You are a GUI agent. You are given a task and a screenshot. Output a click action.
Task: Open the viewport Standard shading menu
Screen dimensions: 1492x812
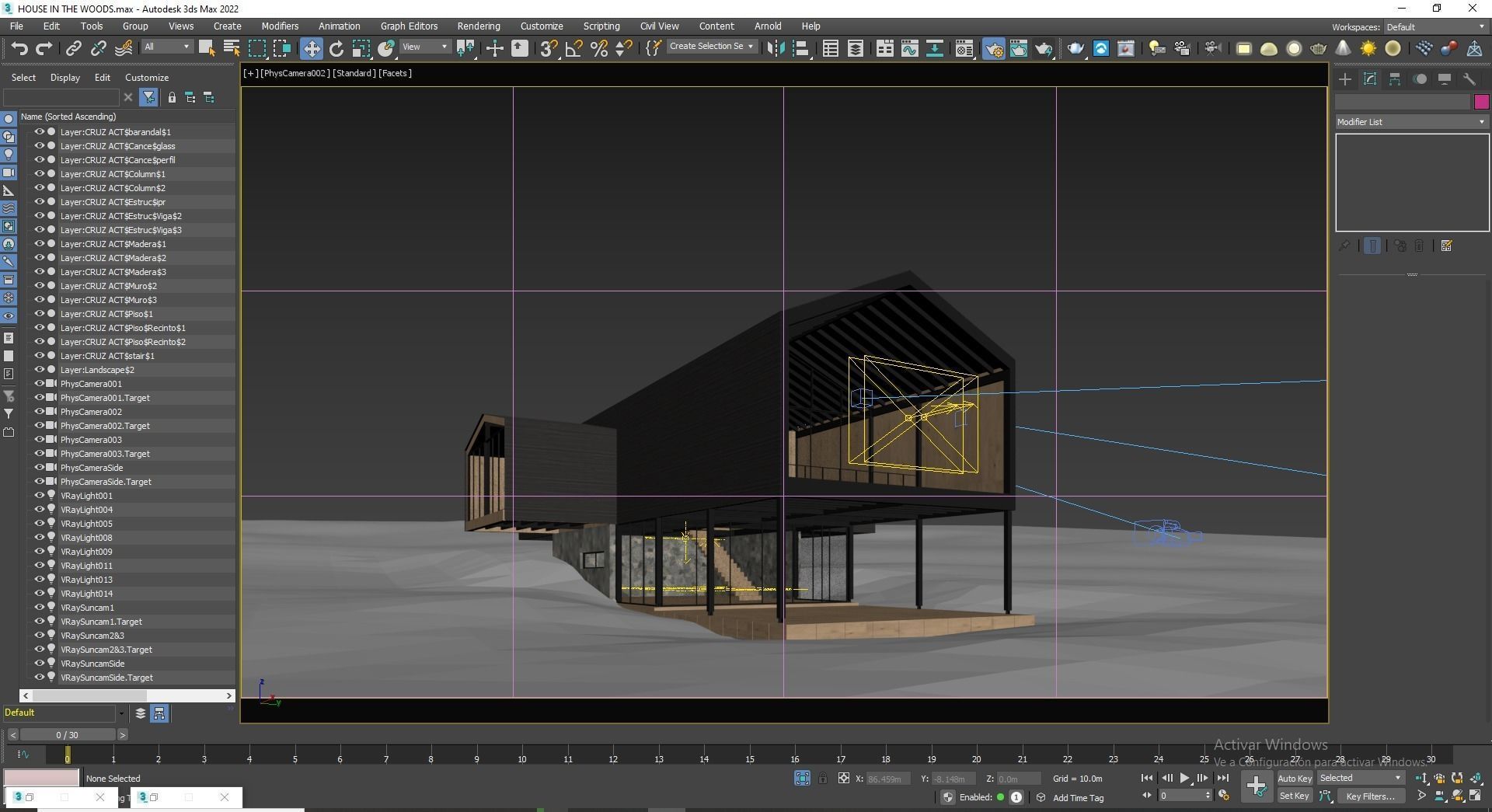coord(354,73)
